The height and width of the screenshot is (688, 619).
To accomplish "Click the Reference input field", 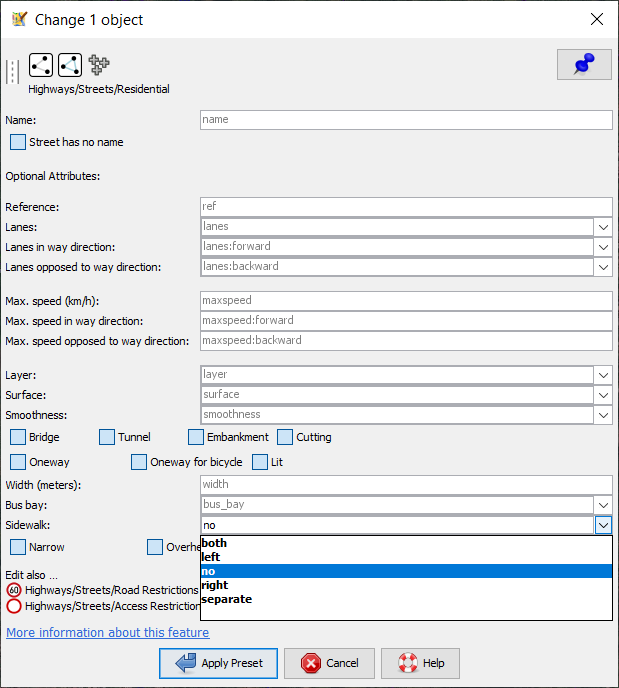I will (406, 207).
